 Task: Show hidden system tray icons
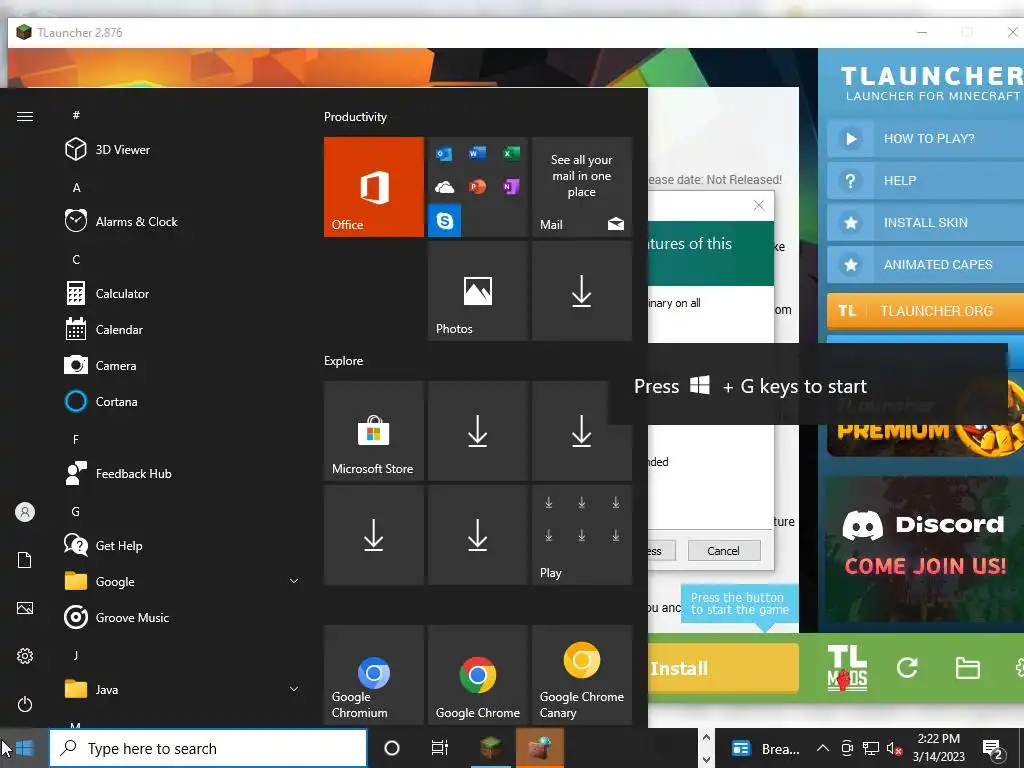tap(823, 748)
